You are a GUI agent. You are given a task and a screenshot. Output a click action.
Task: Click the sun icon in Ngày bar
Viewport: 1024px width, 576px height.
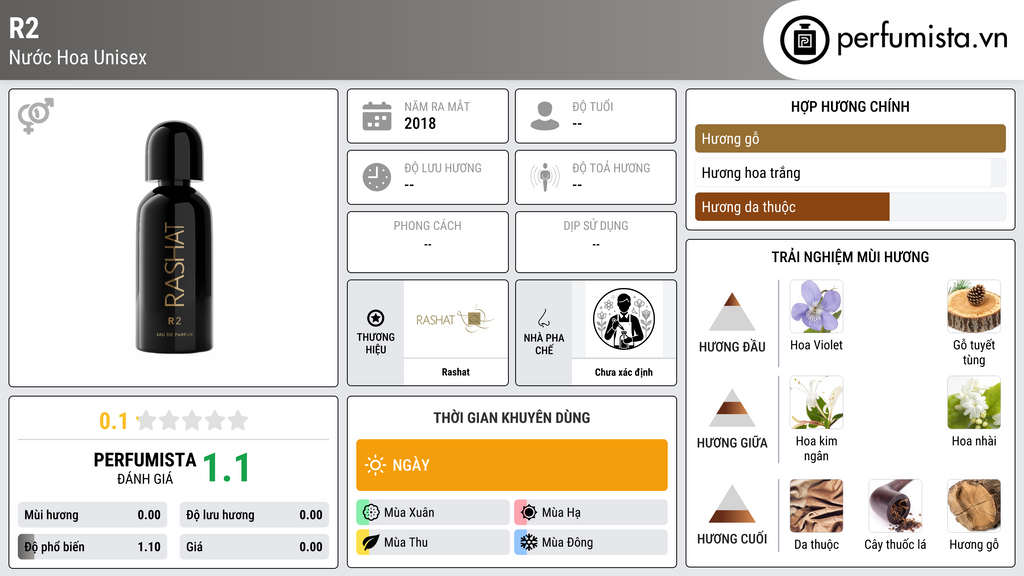click(375, 465)
